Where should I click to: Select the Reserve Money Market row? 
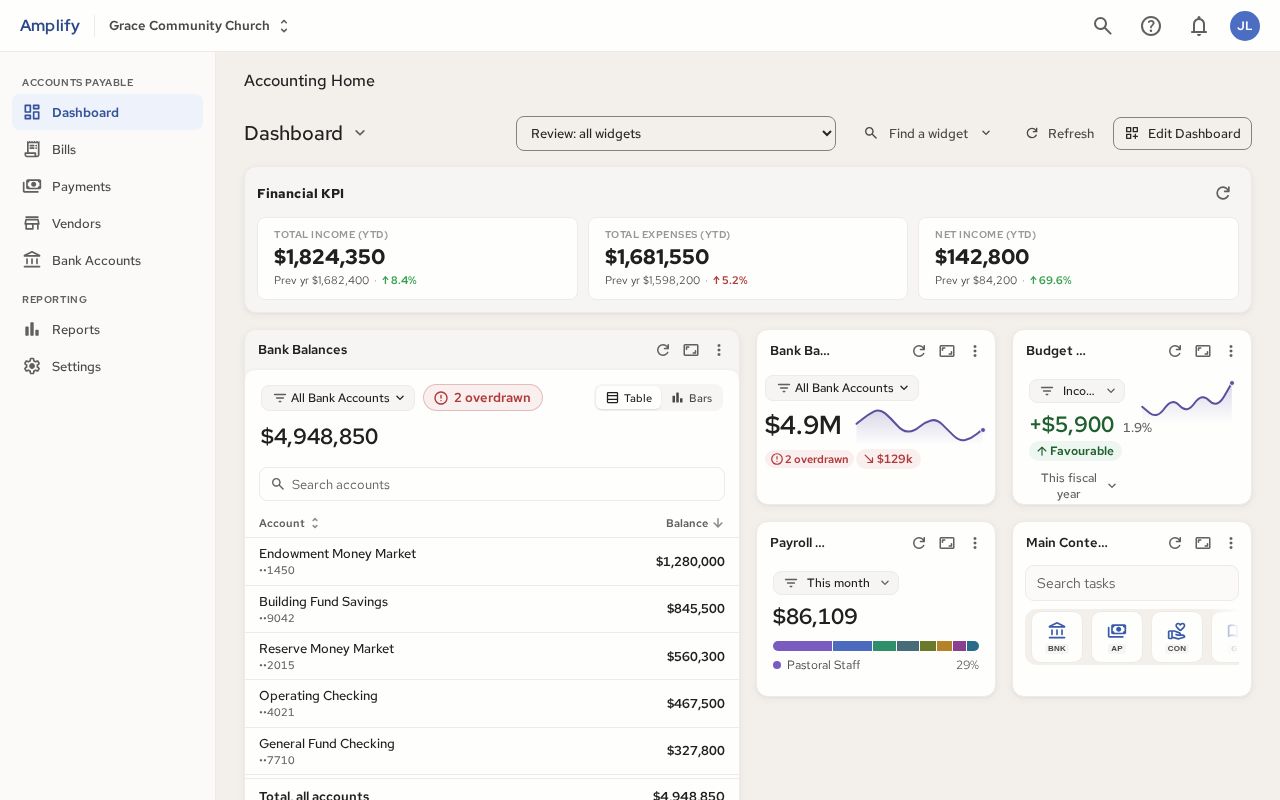(492, 656)
